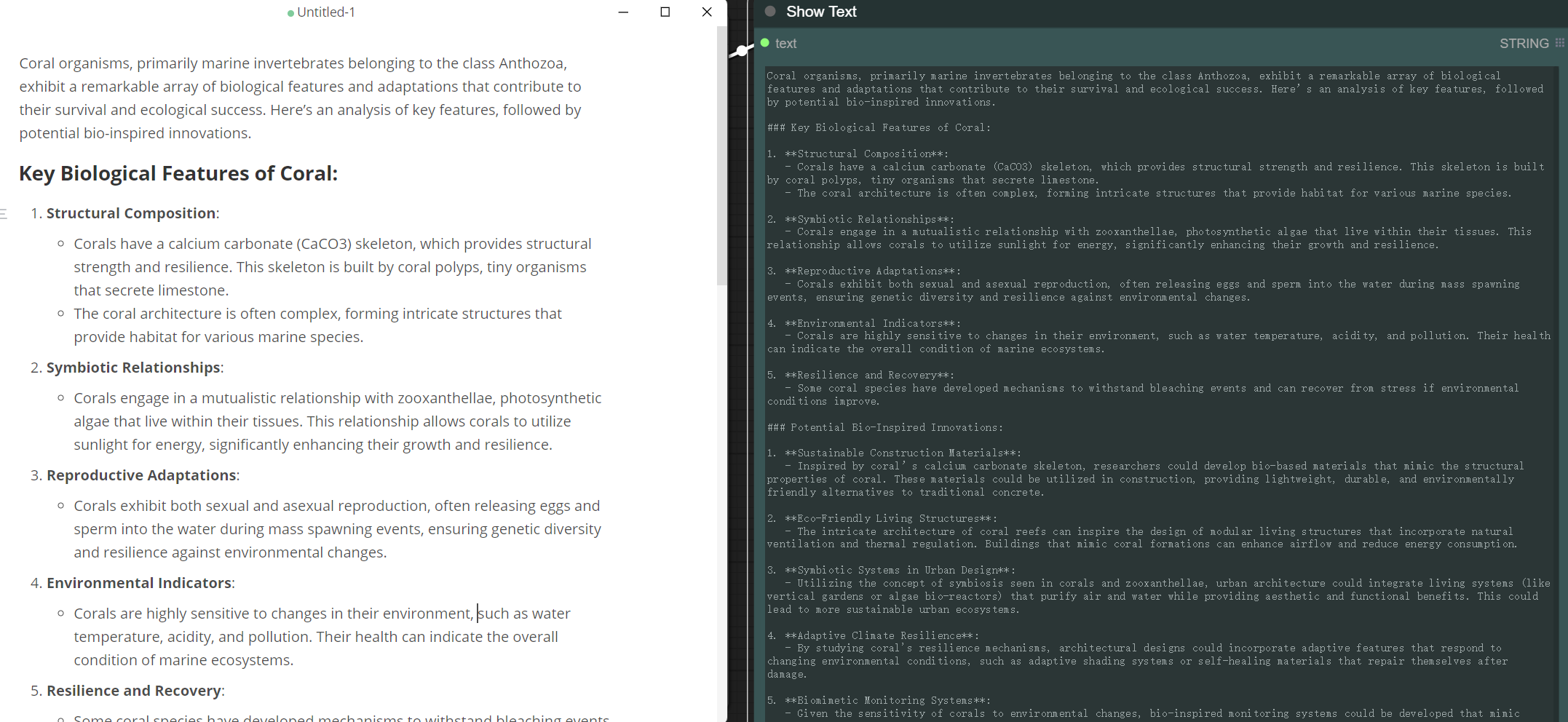The width and height of the screenshot is (1568, 722).
Task: Collapse the Show Text node using gray dot
Action: coord(770,12)
